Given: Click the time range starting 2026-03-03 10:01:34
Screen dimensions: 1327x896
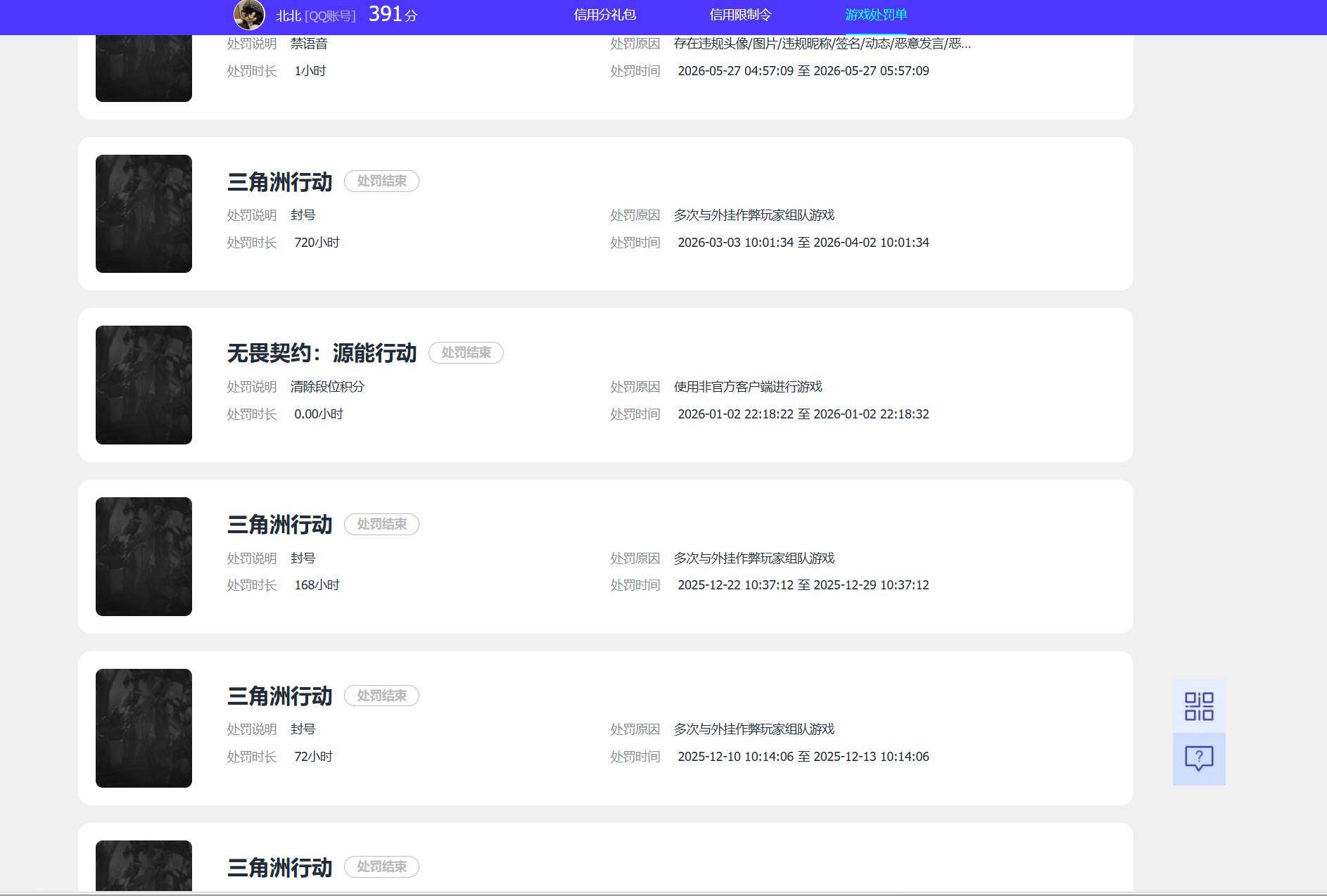Looking at the screenshot, I should coord(804,243).
